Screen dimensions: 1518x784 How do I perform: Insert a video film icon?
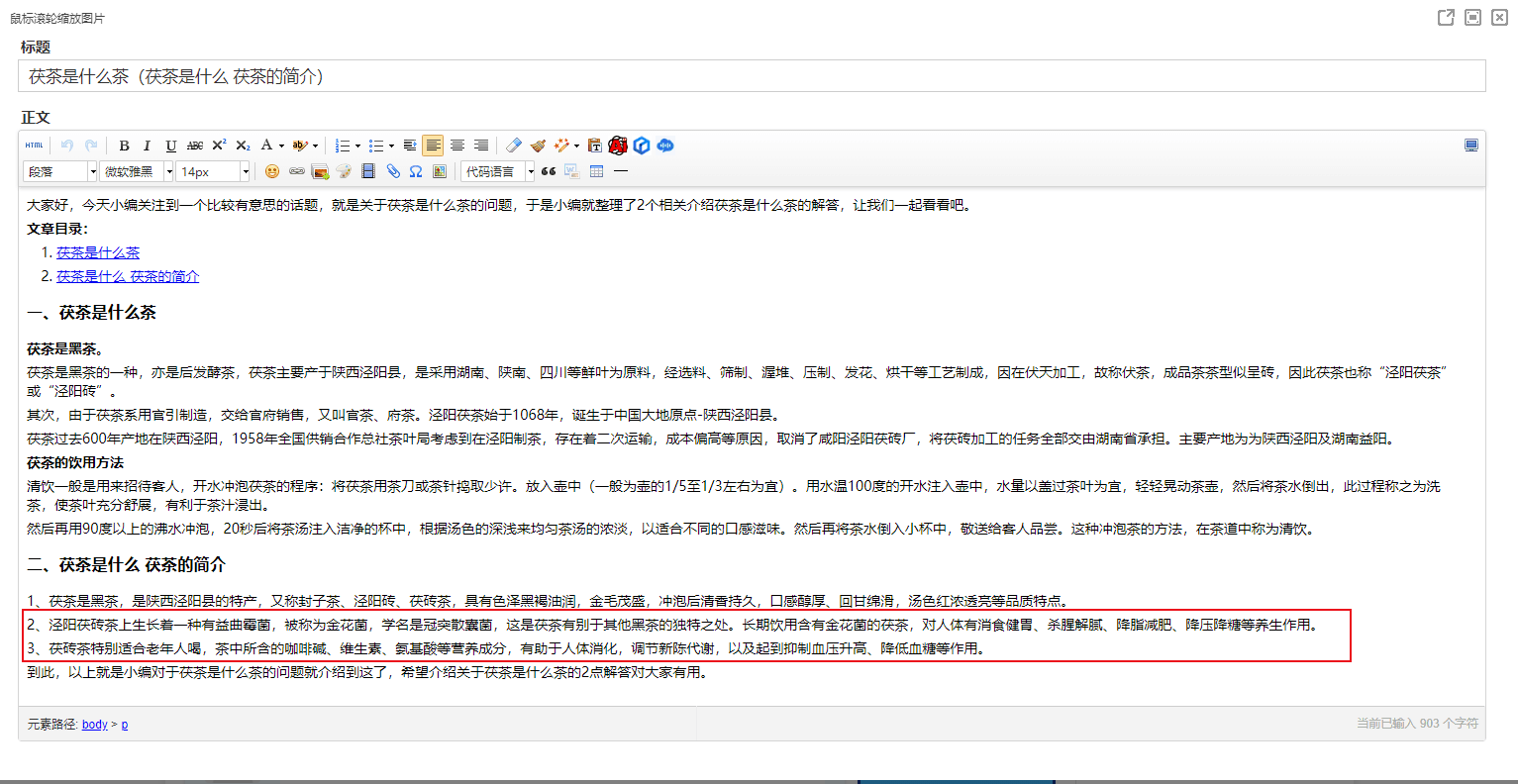(x=368, y=171)
